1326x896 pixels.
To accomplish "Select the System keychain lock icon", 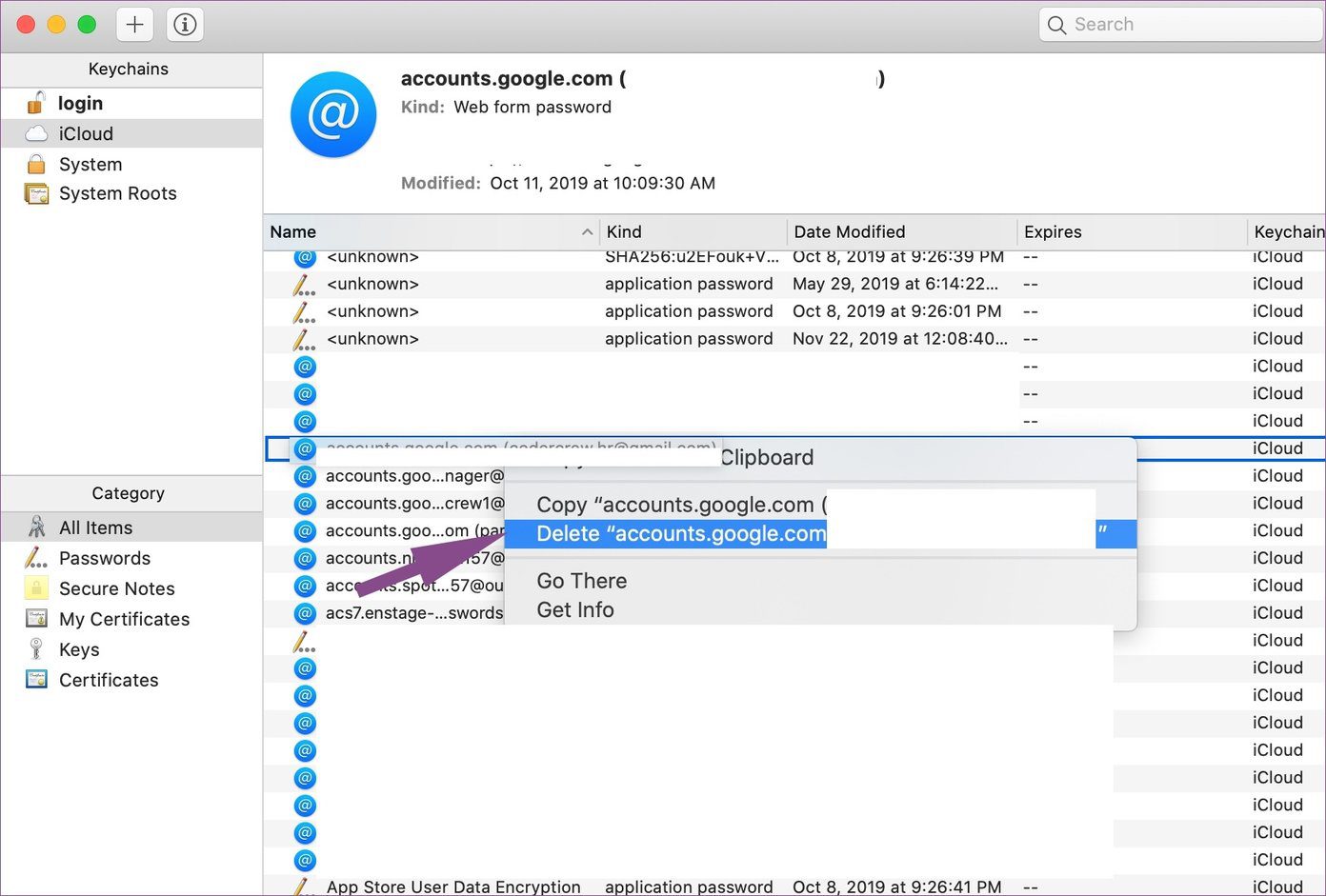I will click(36, 164).
